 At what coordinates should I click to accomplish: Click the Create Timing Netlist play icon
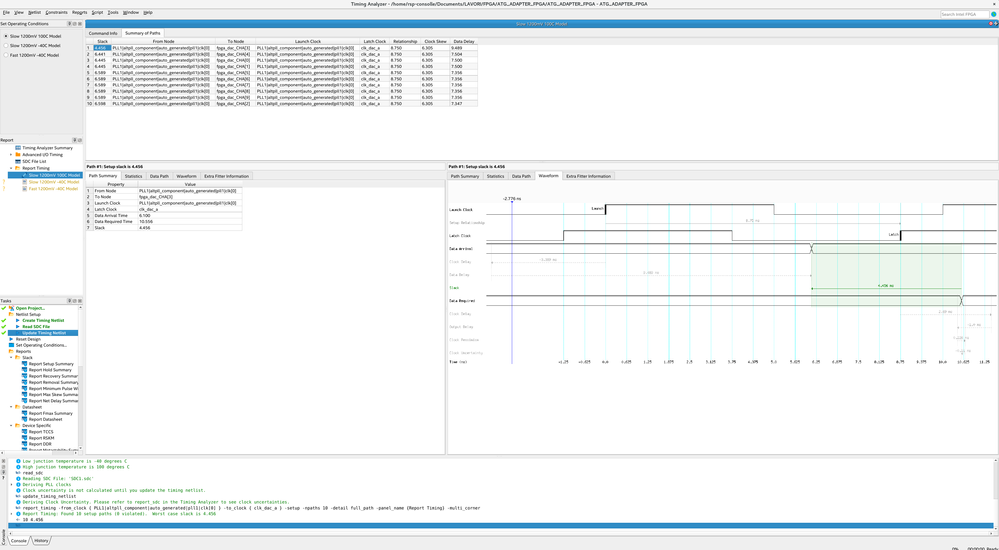point(18,321)
